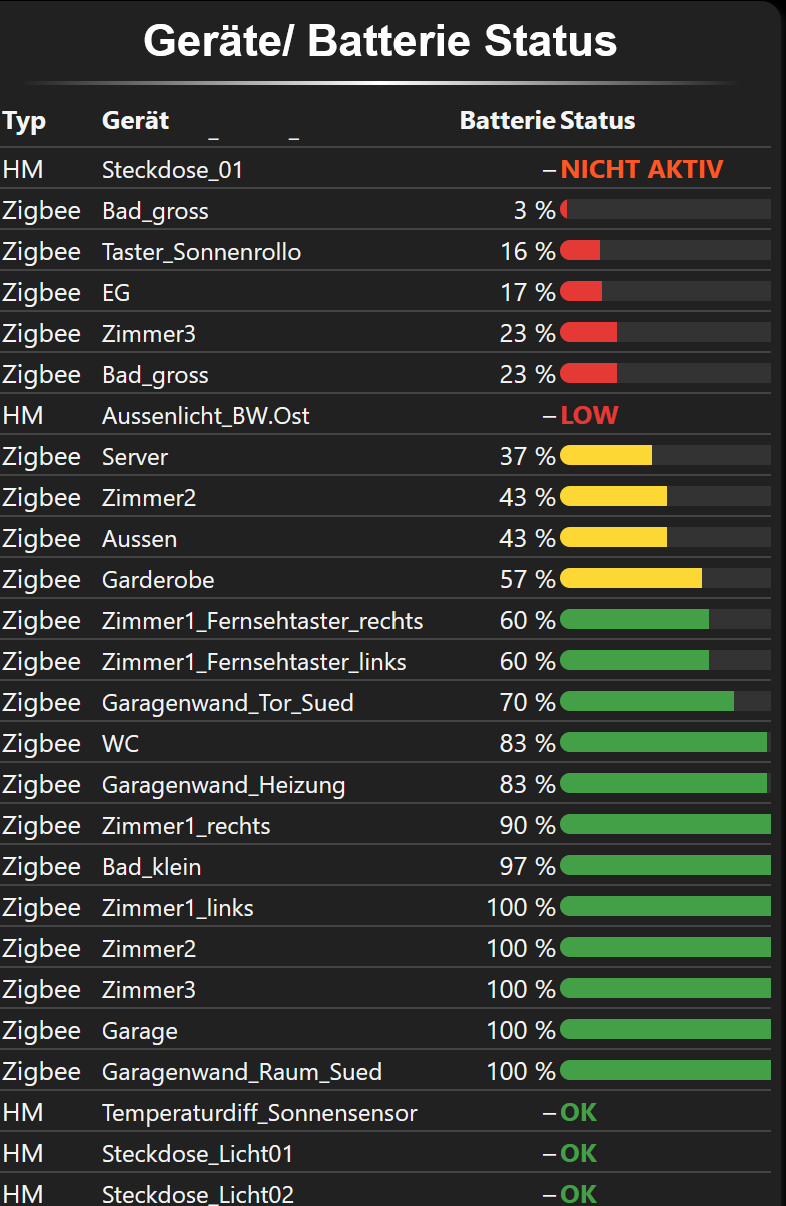Select the Zimmer1_Fernsehtaster_rechts device name
Image resolution: width=786 pixels, height=1206 pixels.
262,621
